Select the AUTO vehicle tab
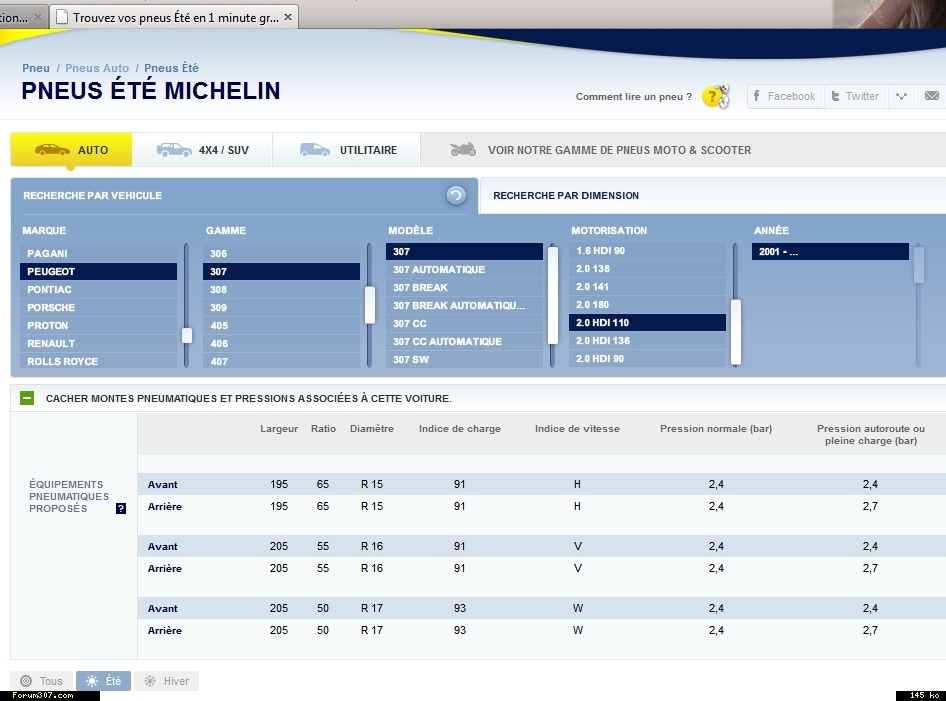The image size is (946, 701). click(x=71, y=150)
